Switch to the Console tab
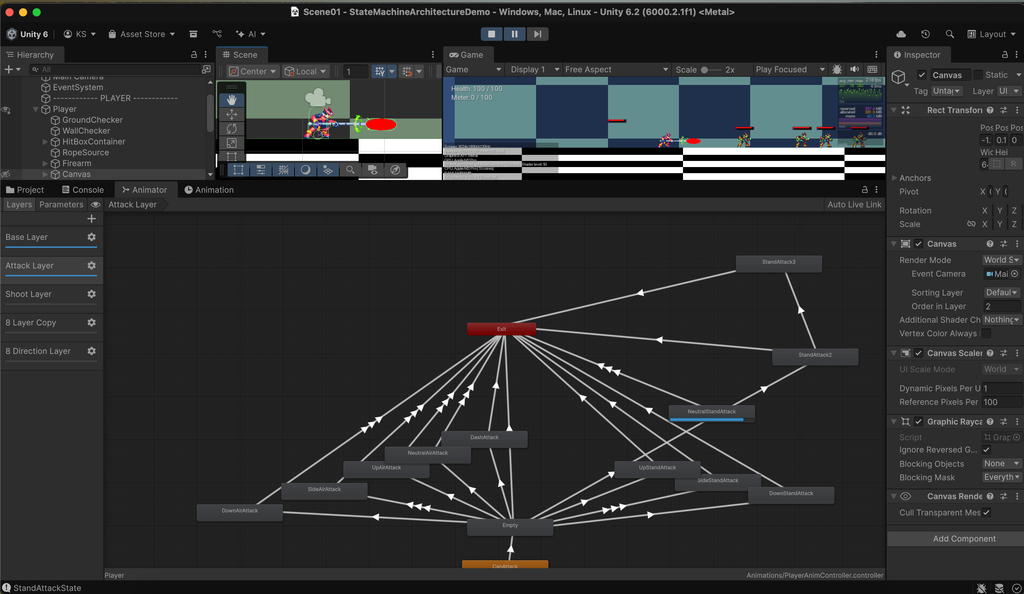This screenshot has height=594, width=1024. (83, 189)
